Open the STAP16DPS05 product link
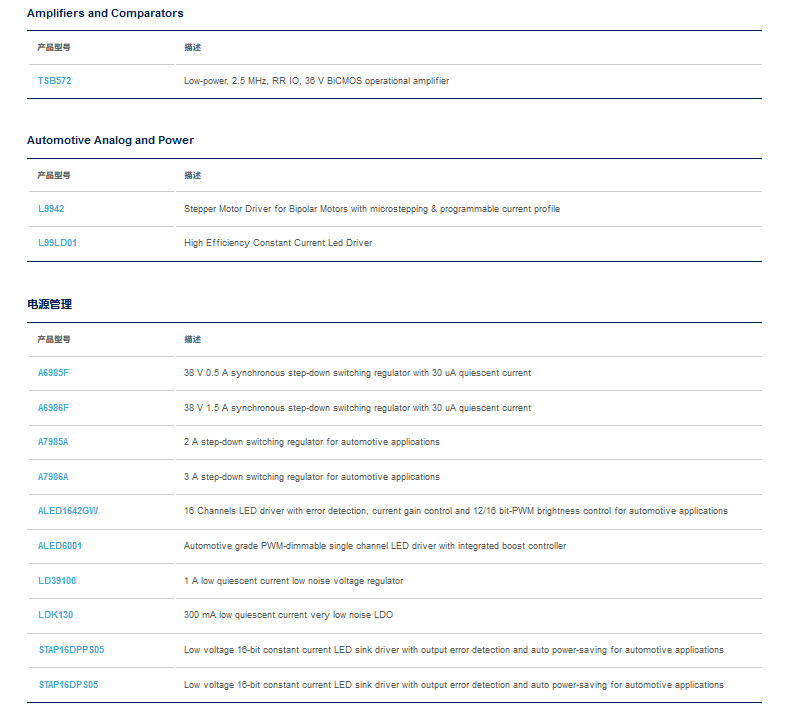Image resolution: width=799 pixels, height=716 pixels. coord(68,684)
